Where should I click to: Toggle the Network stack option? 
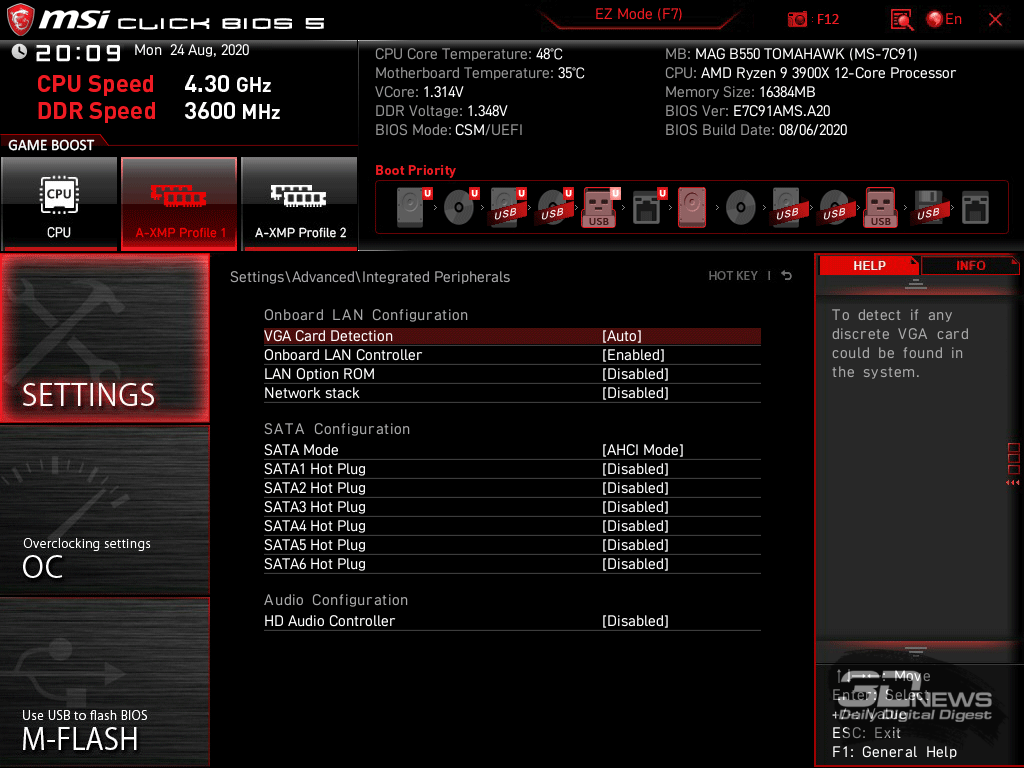tap(512, 393)
